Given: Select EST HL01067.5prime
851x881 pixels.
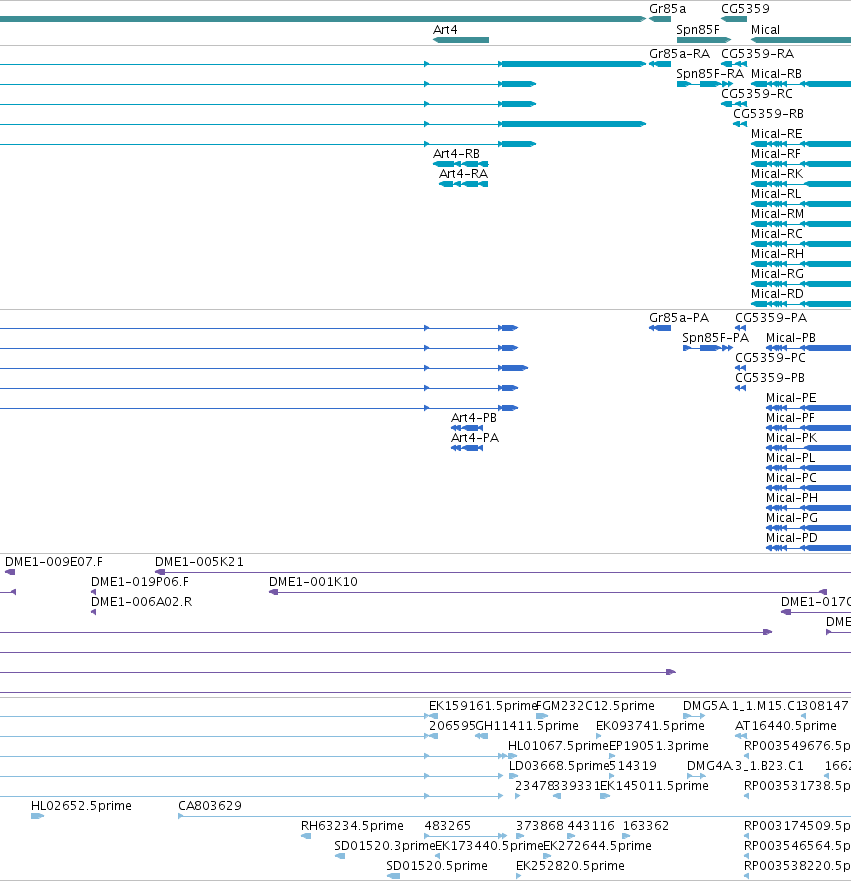Looking at the screenshot, I should pos(512,756).
